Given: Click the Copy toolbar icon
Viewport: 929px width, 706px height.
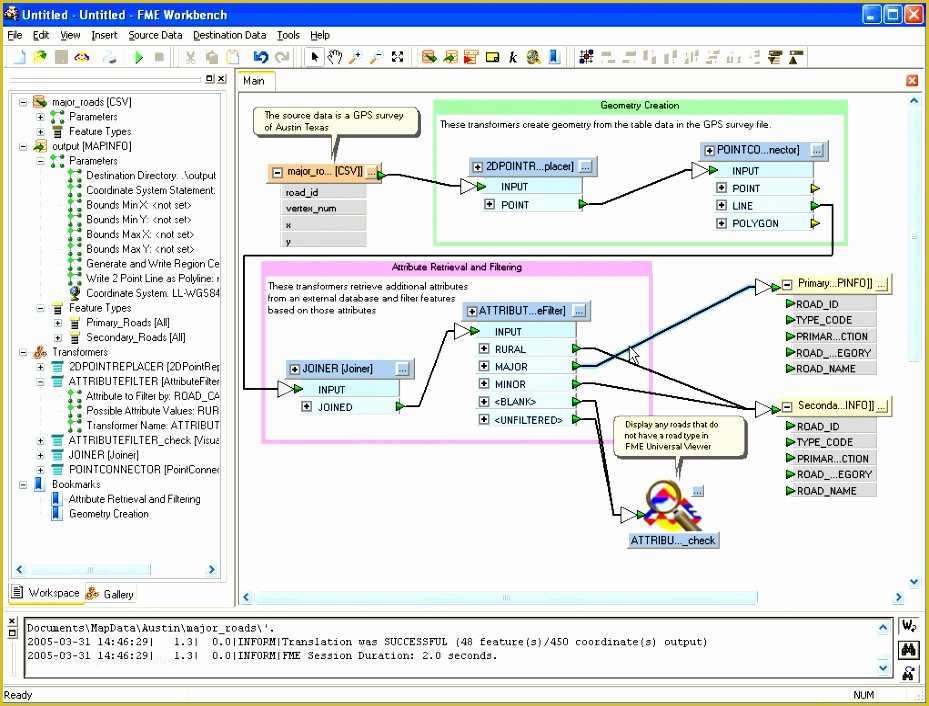Looking at the screenshot, I should [212, 57].
